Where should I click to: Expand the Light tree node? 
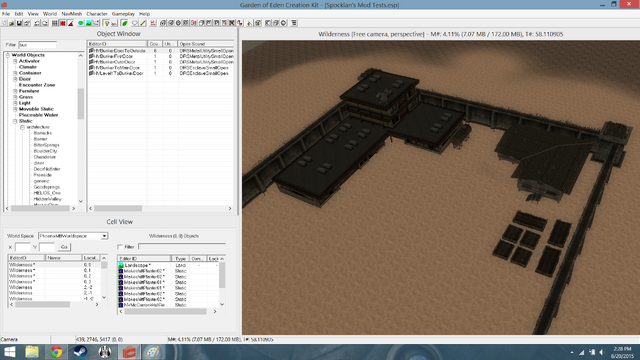pos(15,103)
